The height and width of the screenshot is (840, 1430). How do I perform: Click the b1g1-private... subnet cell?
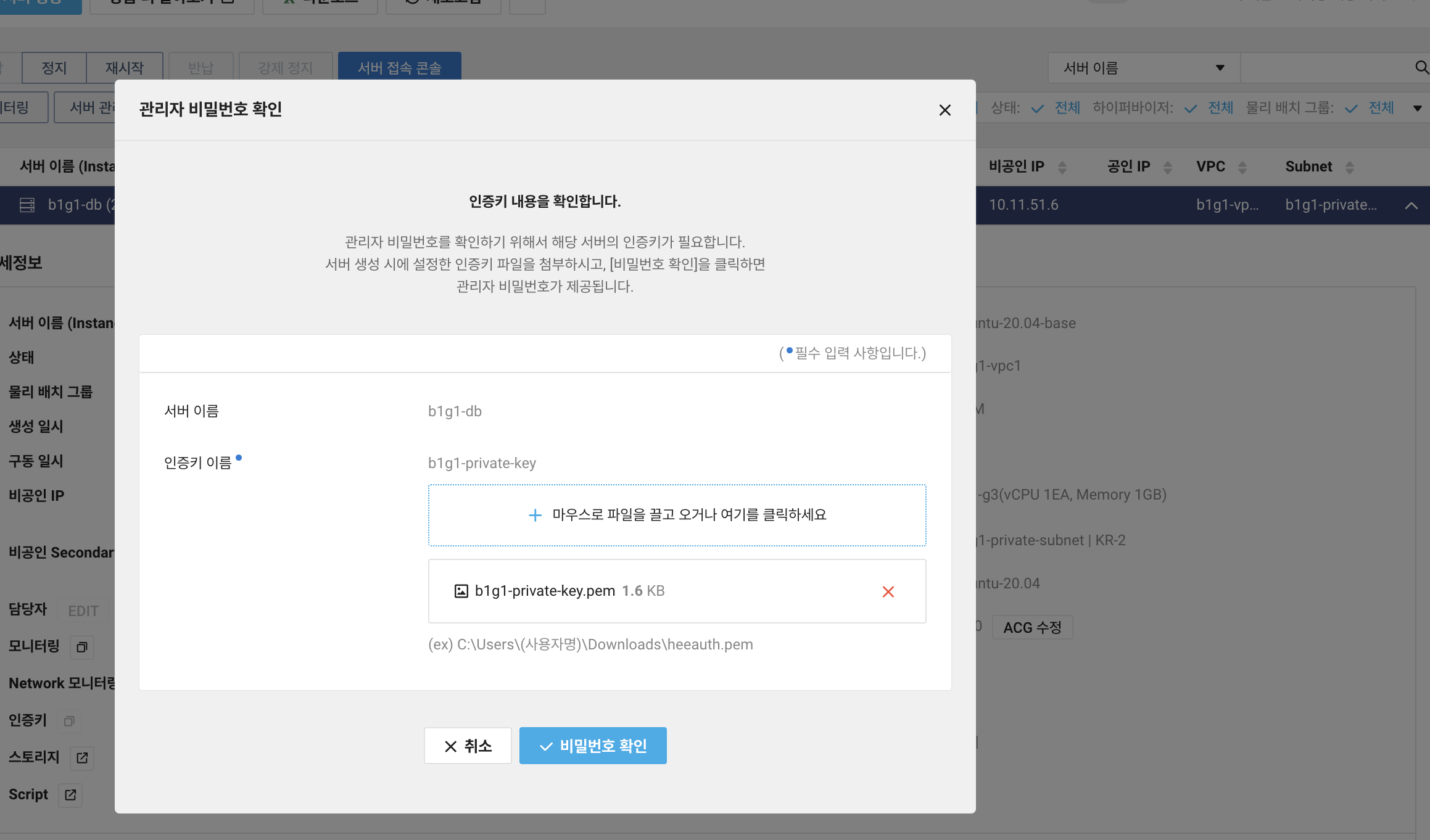[1331, 205]
